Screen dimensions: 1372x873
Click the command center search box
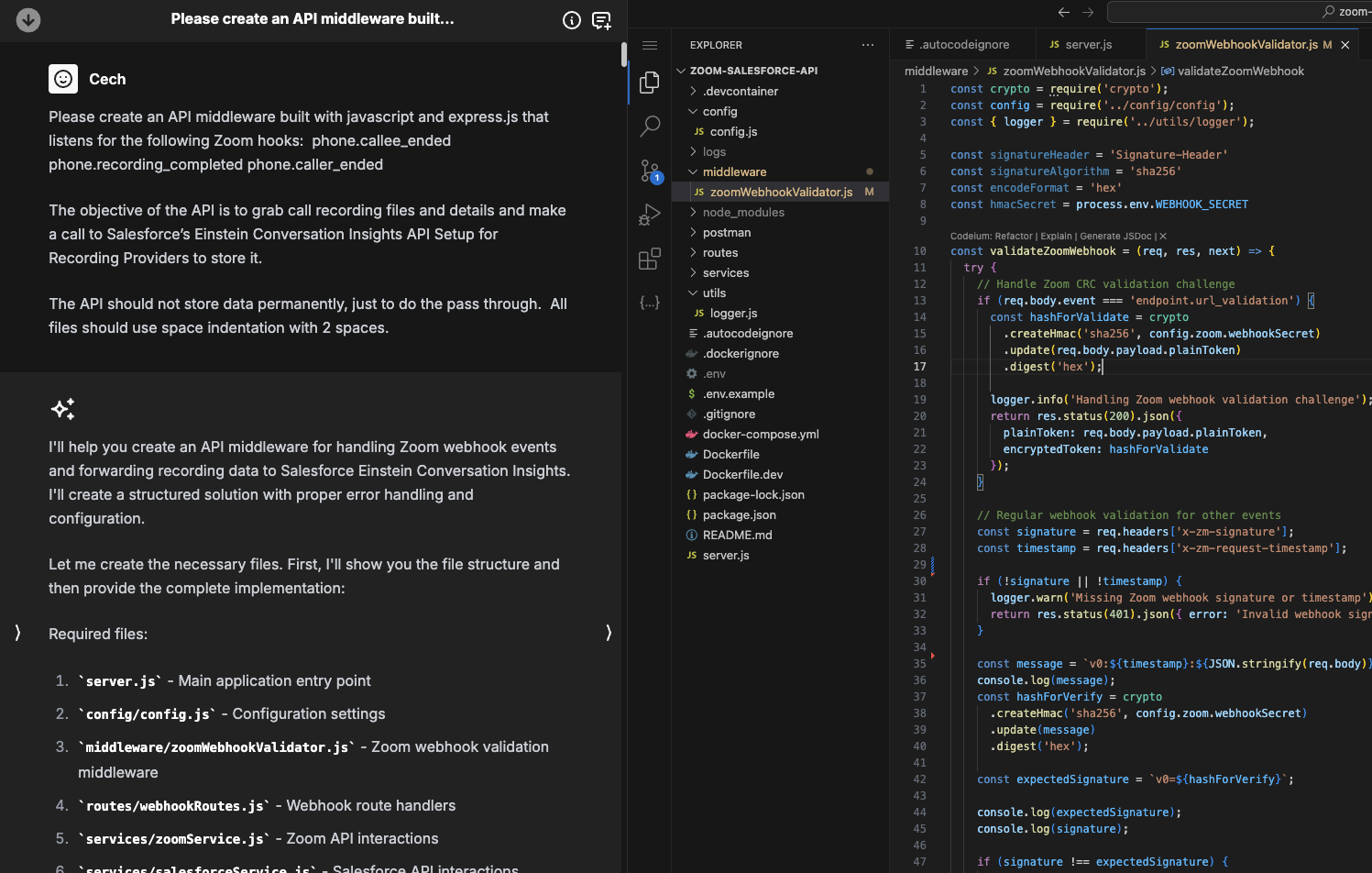pyautogui.click(x=1239, y=12)
